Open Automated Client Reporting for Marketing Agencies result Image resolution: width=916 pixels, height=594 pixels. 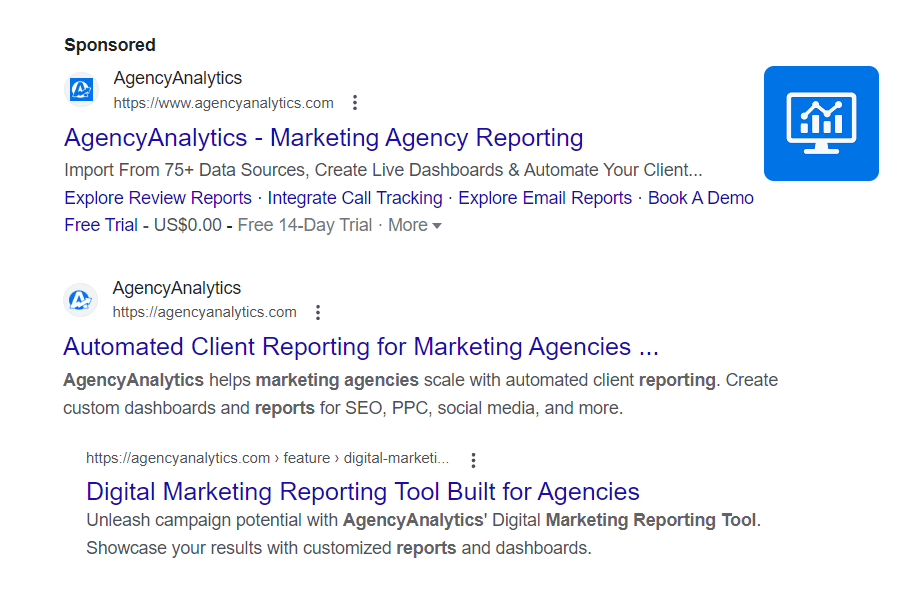tap(361, 346)
